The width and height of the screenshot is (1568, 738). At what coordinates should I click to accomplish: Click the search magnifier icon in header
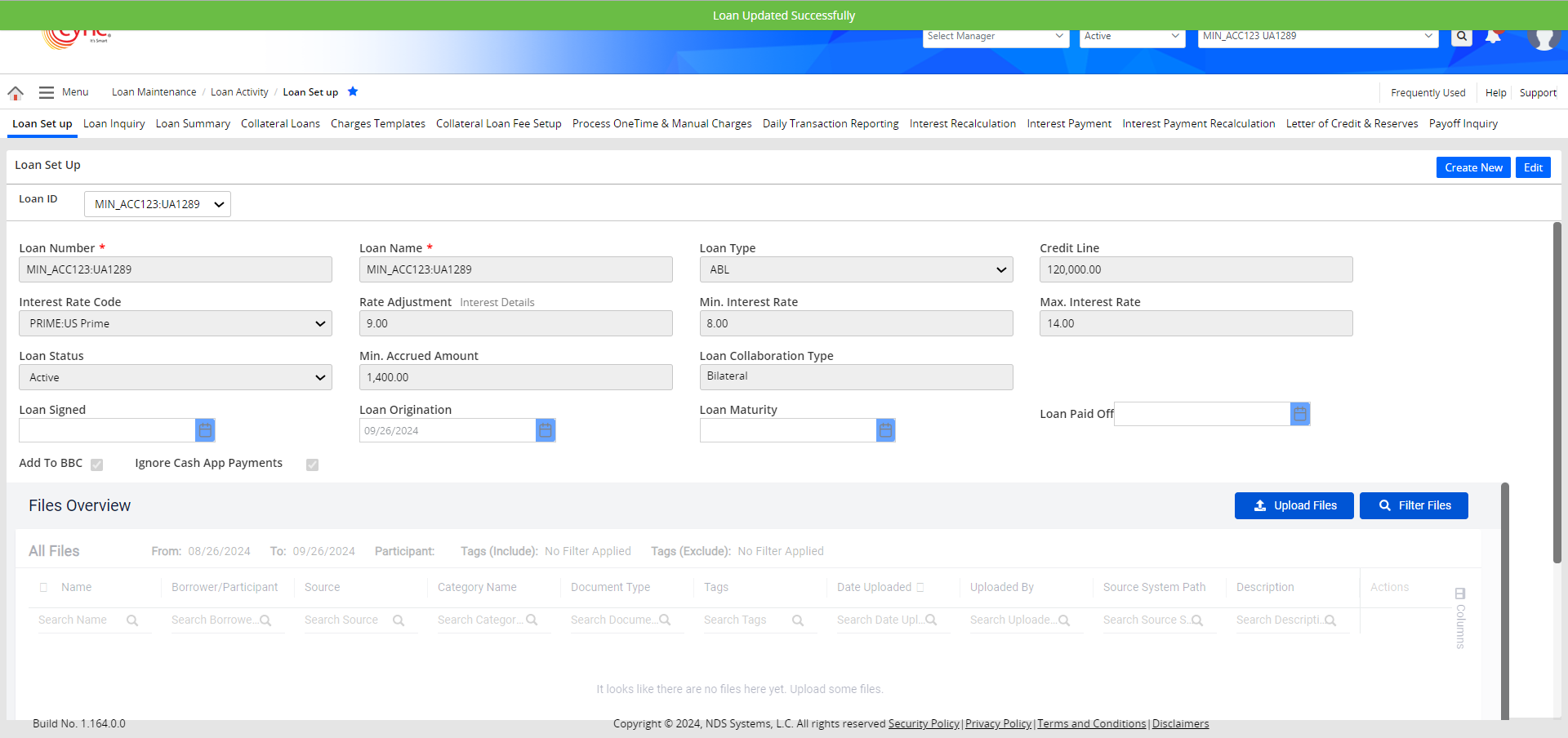(x=1462, y=37)
